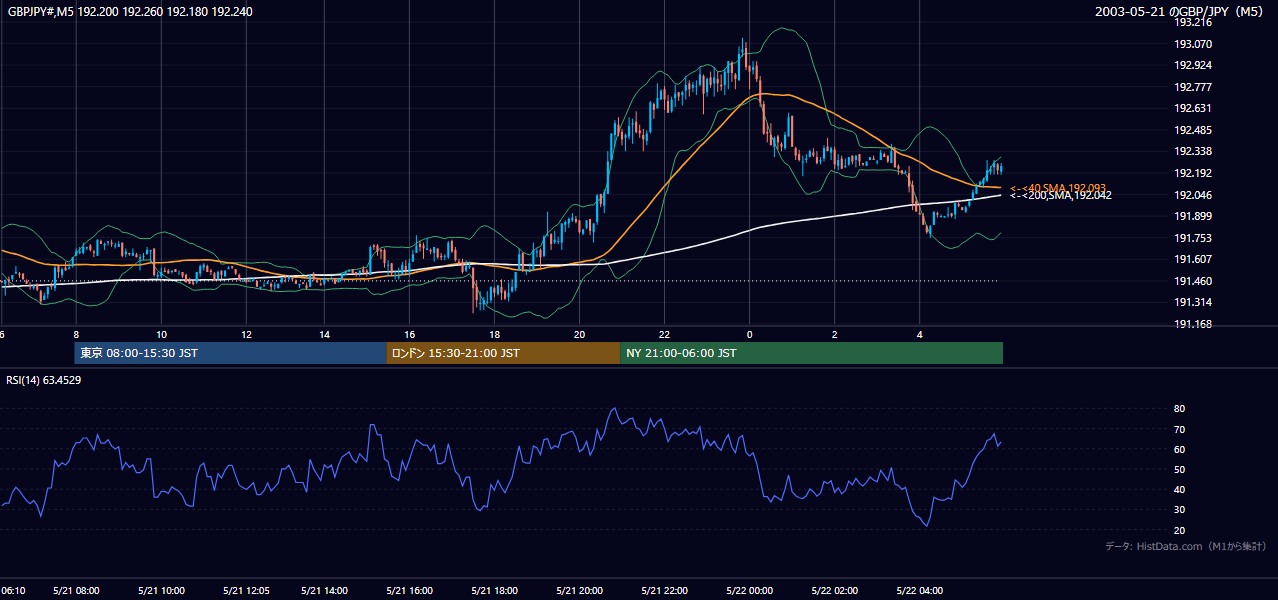This screenshot has height=600, width=1278.
Task: Click price axis label 191.168
Action: pos(1193,324)
